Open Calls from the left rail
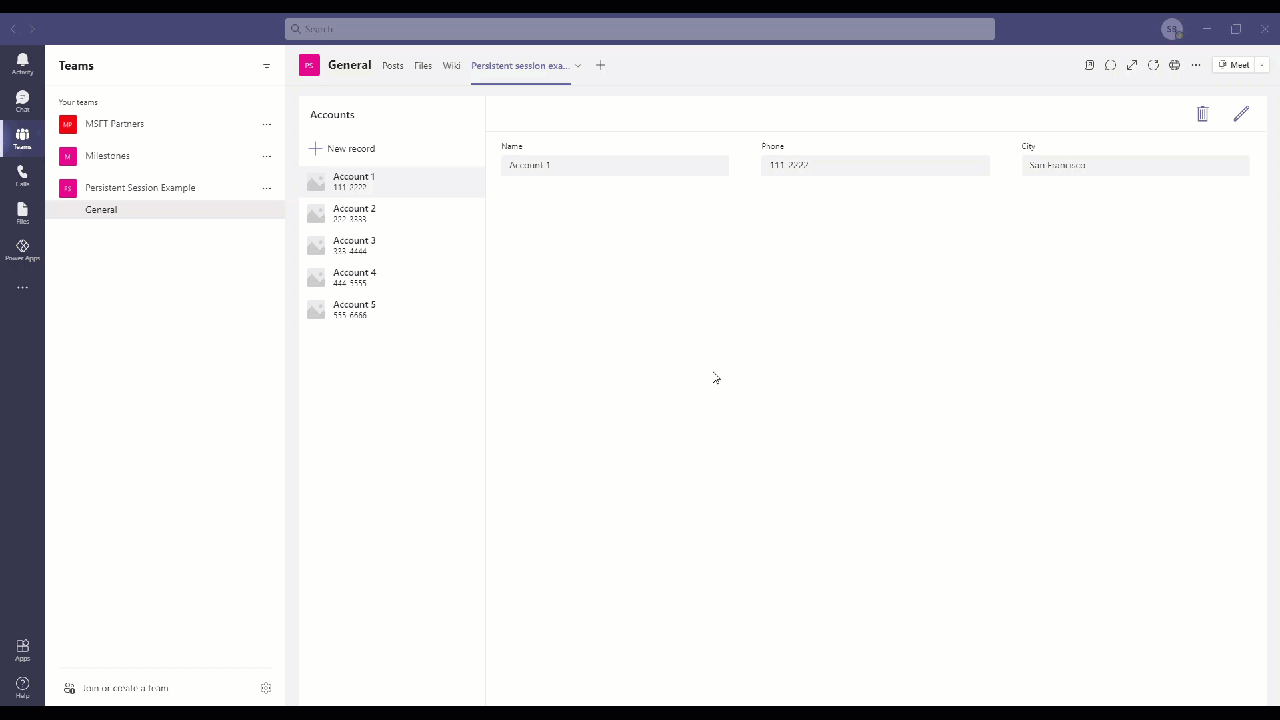The image size is (1280, 720). (22, 175)
